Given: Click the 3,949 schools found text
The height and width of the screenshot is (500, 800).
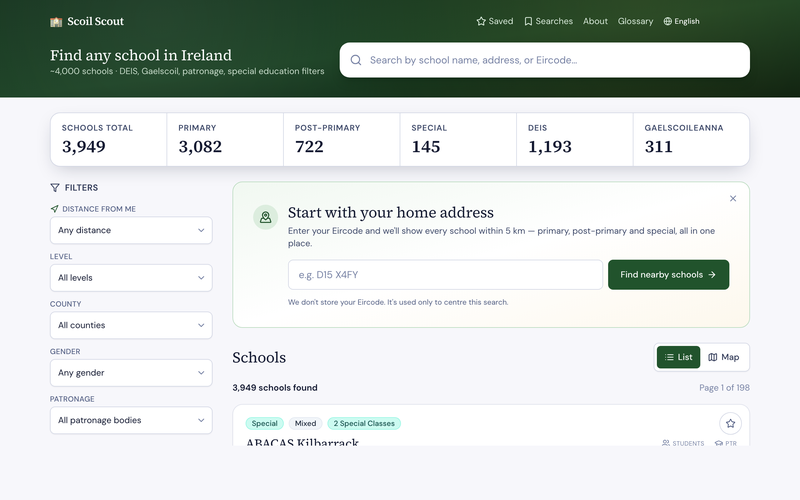Looking at the screenshot, I should (274, 388).
